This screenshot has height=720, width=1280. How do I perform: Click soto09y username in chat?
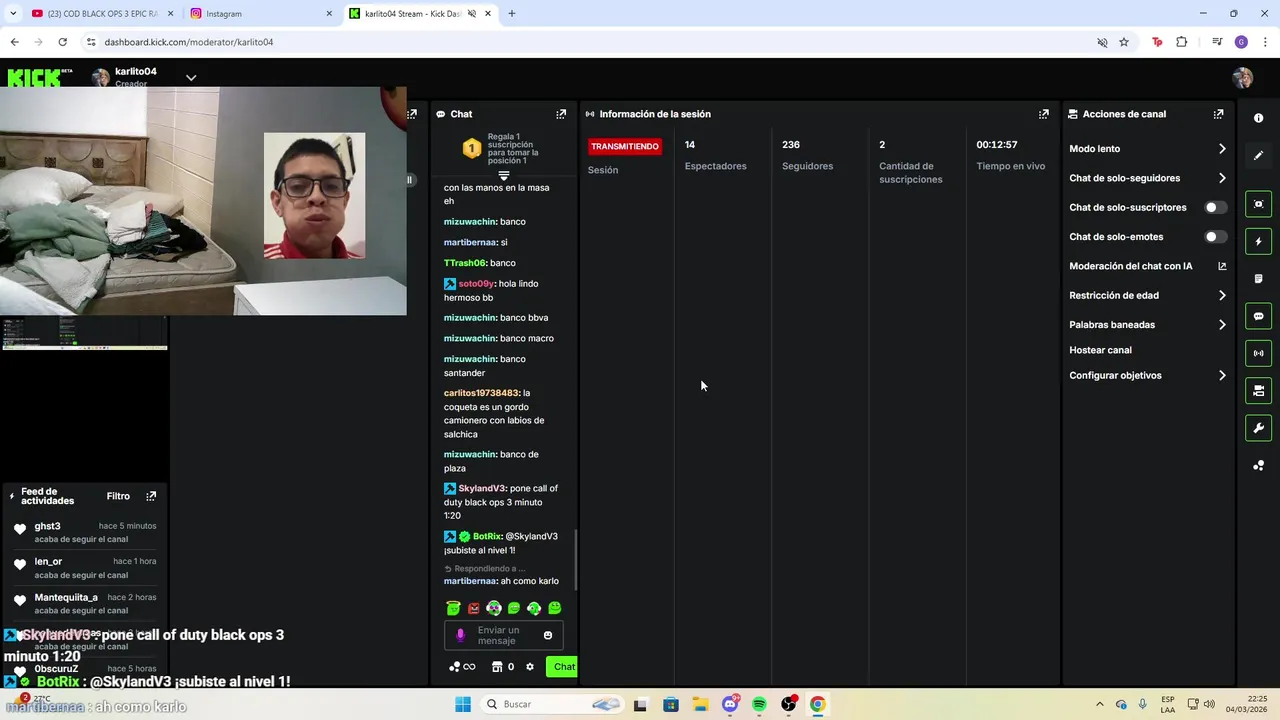(x=476, y=284)
